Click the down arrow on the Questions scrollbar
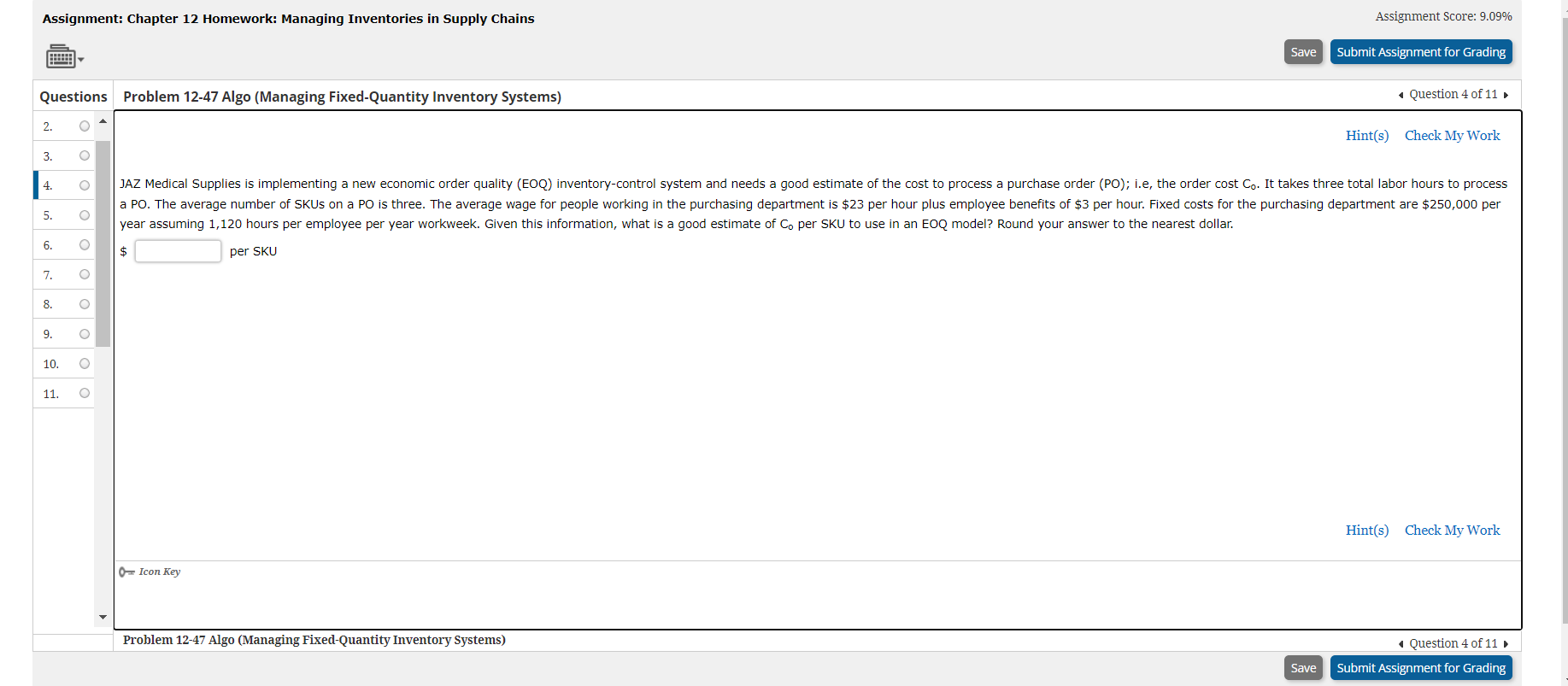Viewport: 1568px width, 686px height. (103, 617)
